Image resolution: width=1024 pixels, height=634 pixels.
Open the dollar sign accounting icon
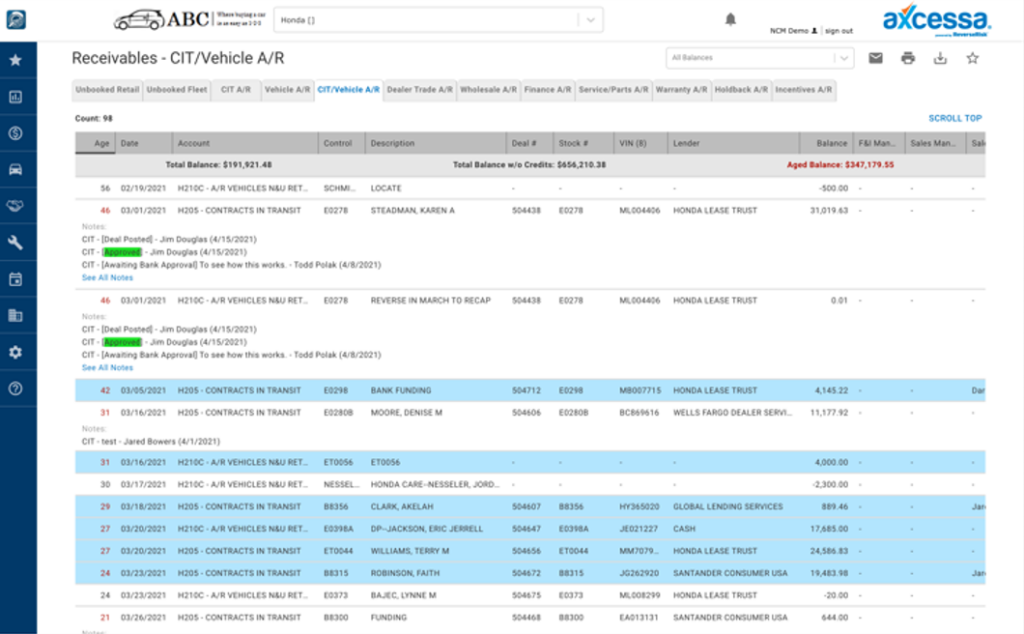point(16,133)
